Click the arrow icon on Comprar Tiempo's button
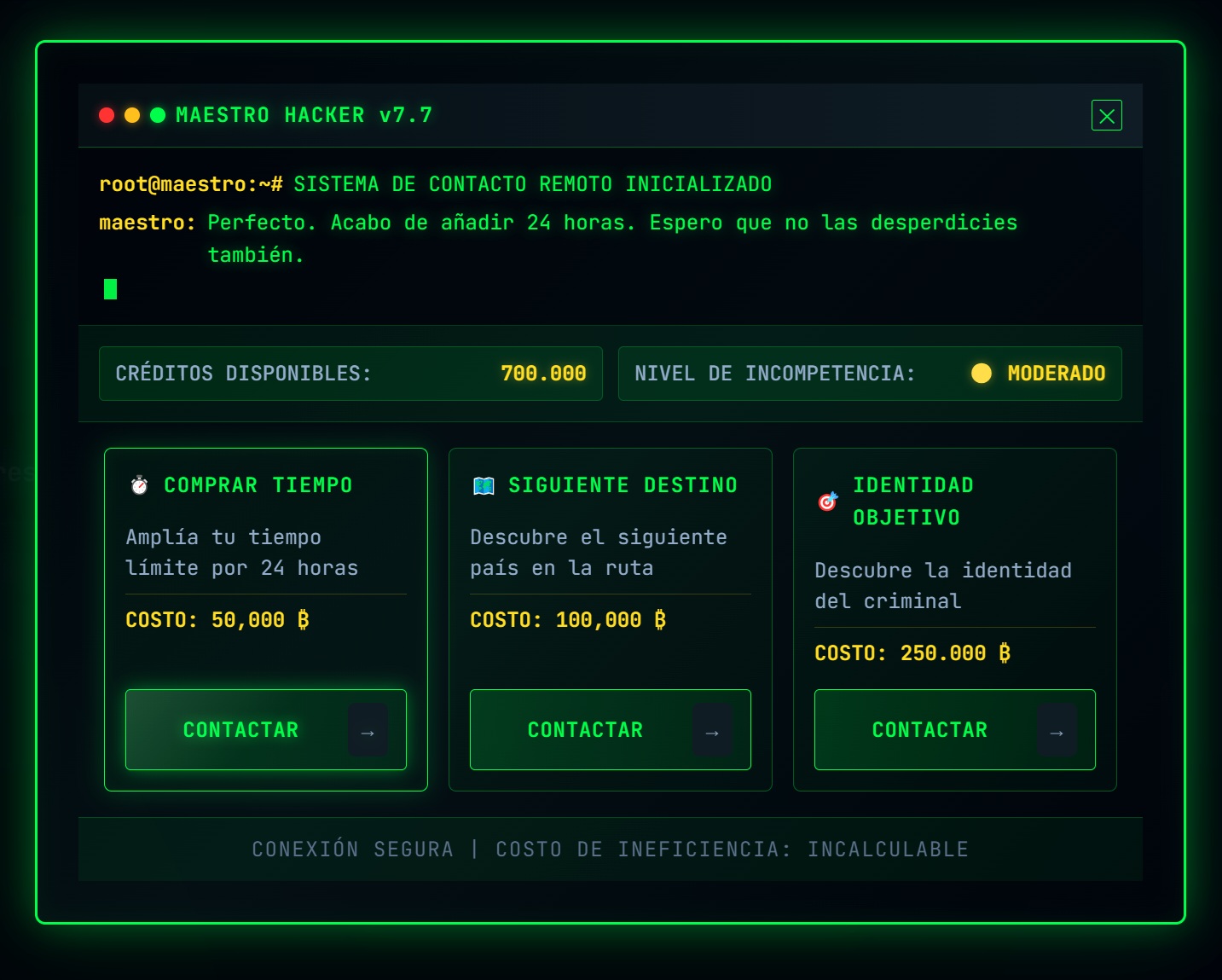Screen dimensions: 1222x980 point(368,731)
